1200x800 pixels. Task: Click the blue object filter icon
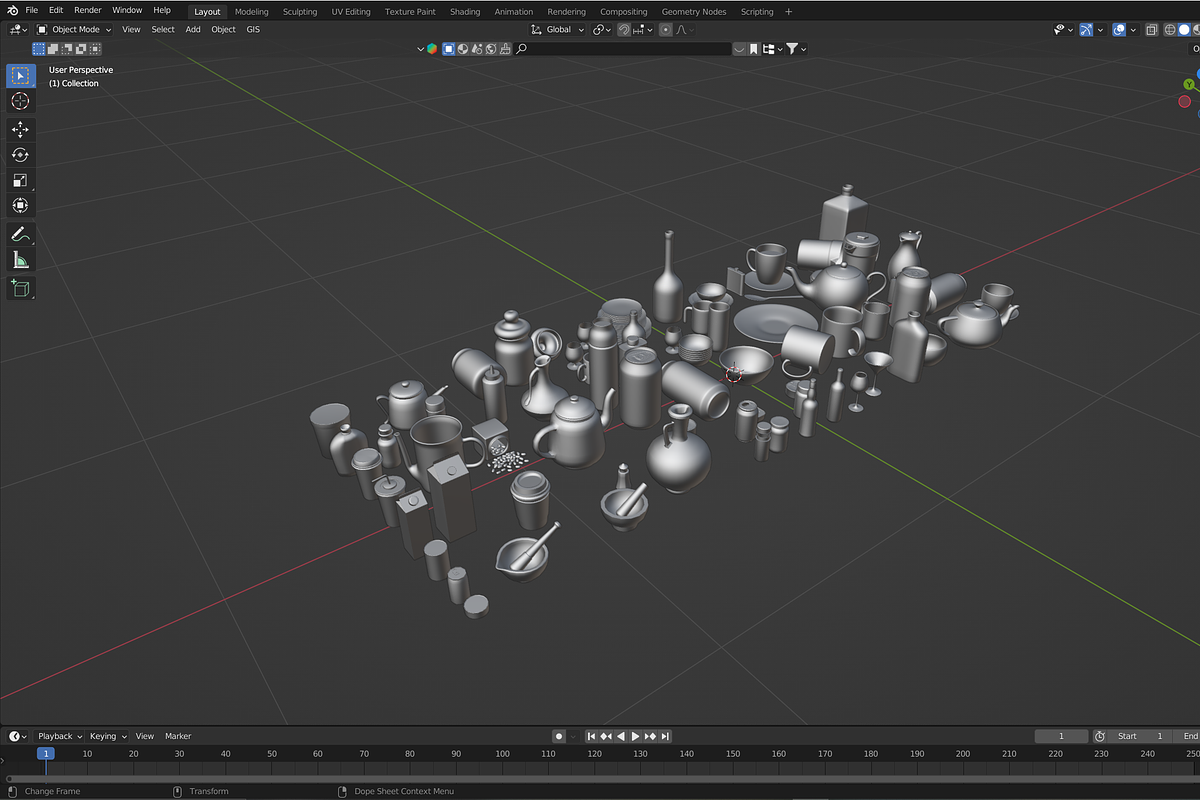[449, 49]
